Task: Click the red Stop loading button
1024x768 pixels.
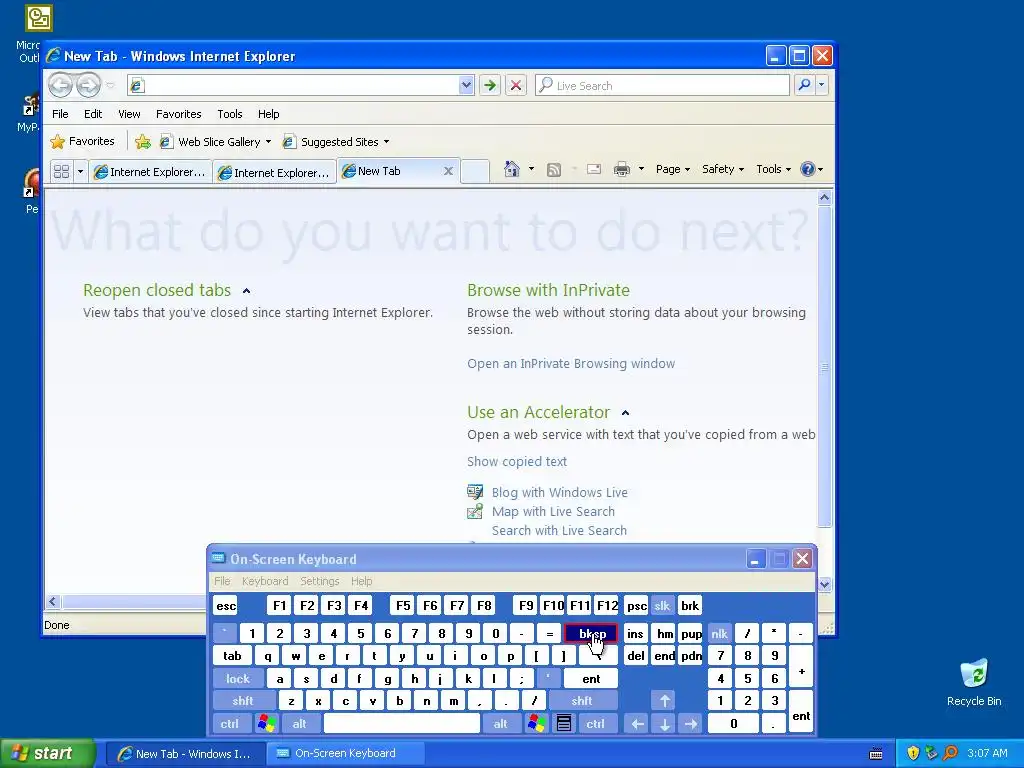Action: point(516,85)
